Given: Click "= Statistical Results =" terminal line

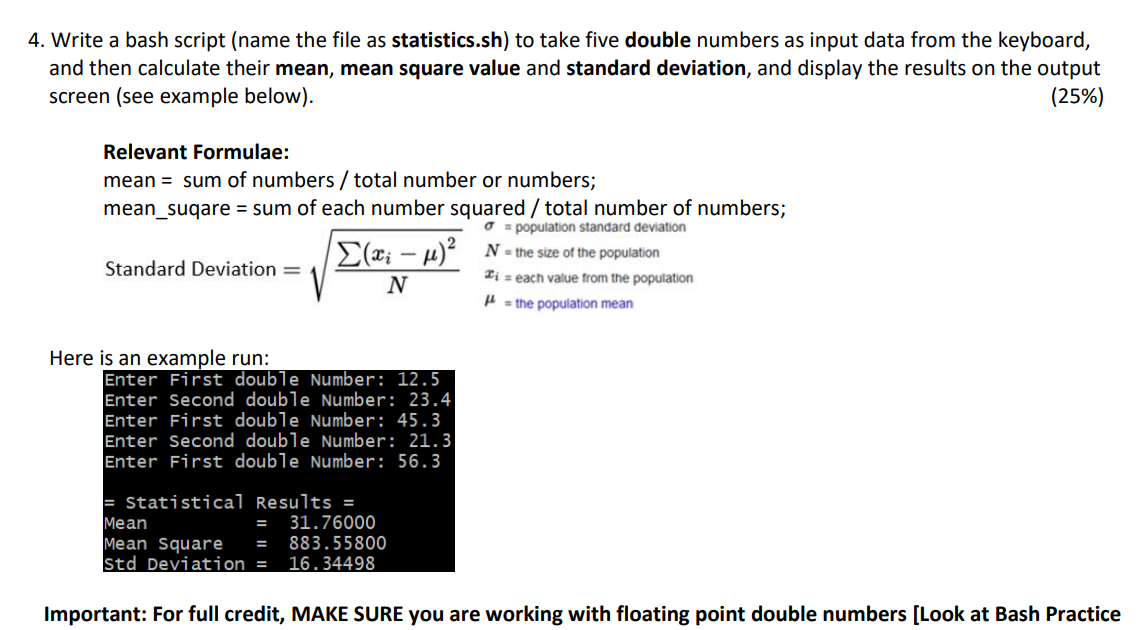Looking at the screenshot, I should tap(229, 503).
